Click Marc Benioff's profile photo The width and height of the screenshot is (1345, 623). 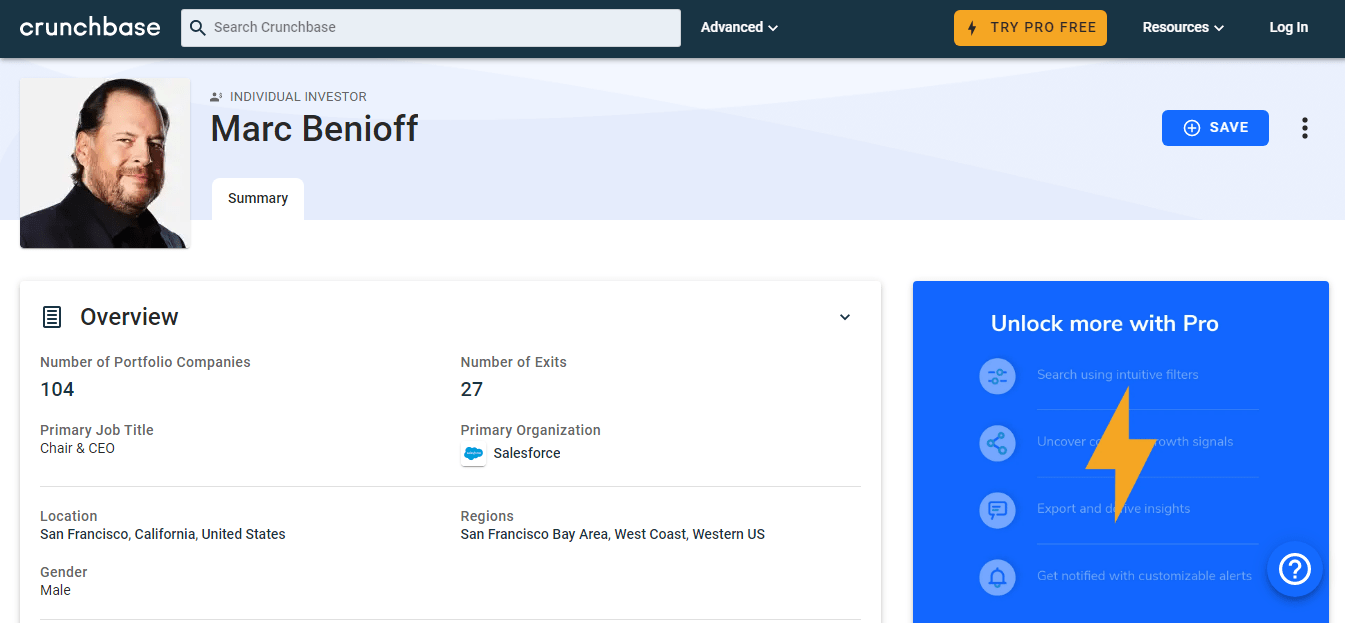click(104, 162)
